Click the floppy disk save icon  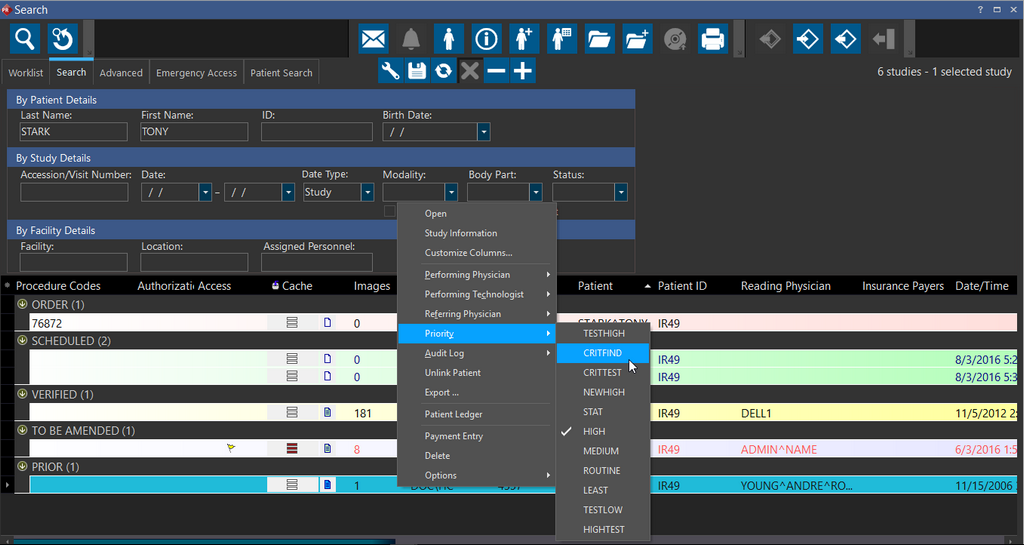point(418,71)
